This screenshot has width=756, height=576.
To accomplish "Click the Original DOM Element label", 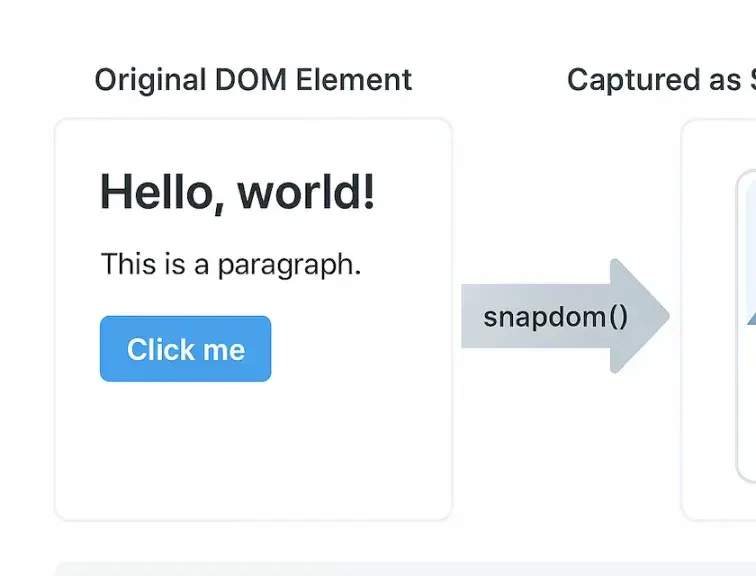I will tap(253, 80).
